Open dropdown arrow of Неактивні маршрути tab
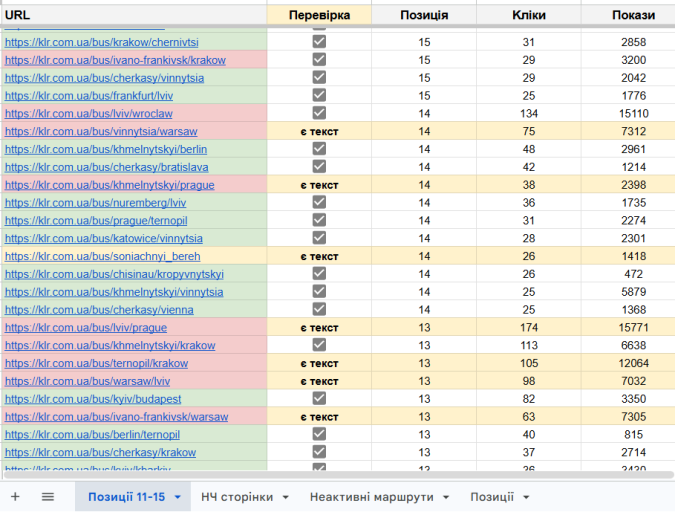Screen dimensions: 675x512 [x=446, y=497]
